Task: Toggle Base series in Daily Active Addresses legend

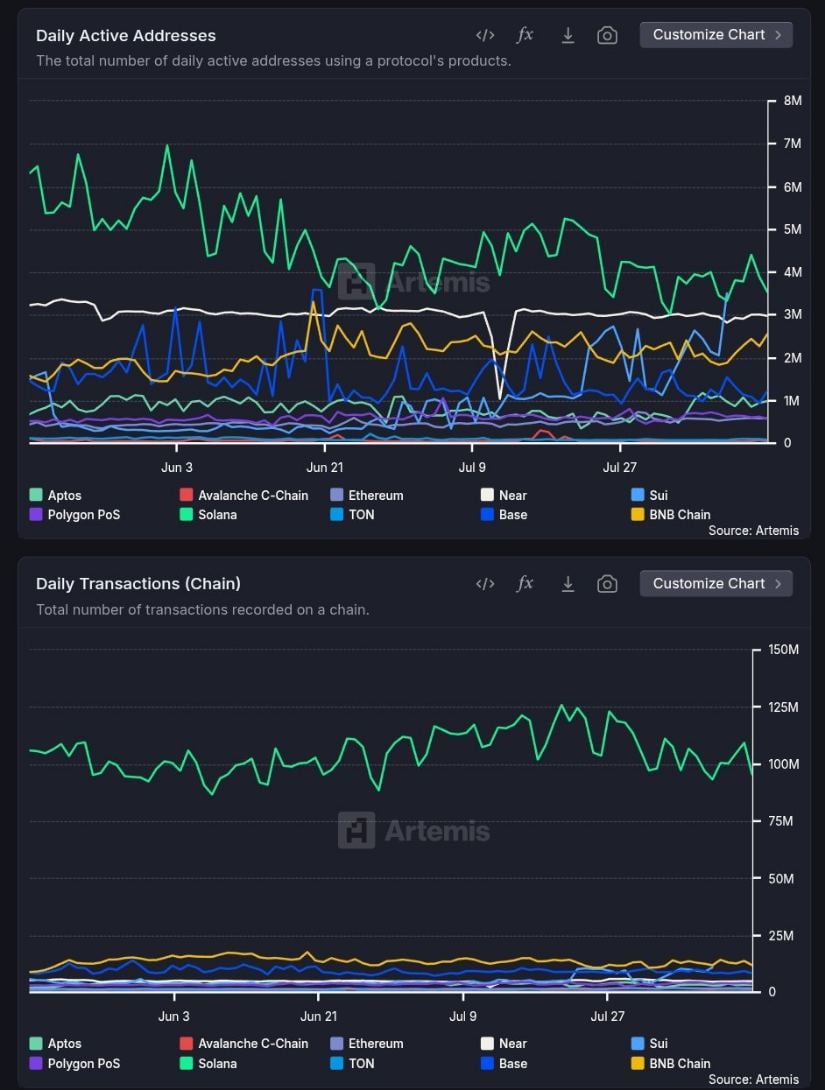Action: pyautogui.click(x=504, y=514)
